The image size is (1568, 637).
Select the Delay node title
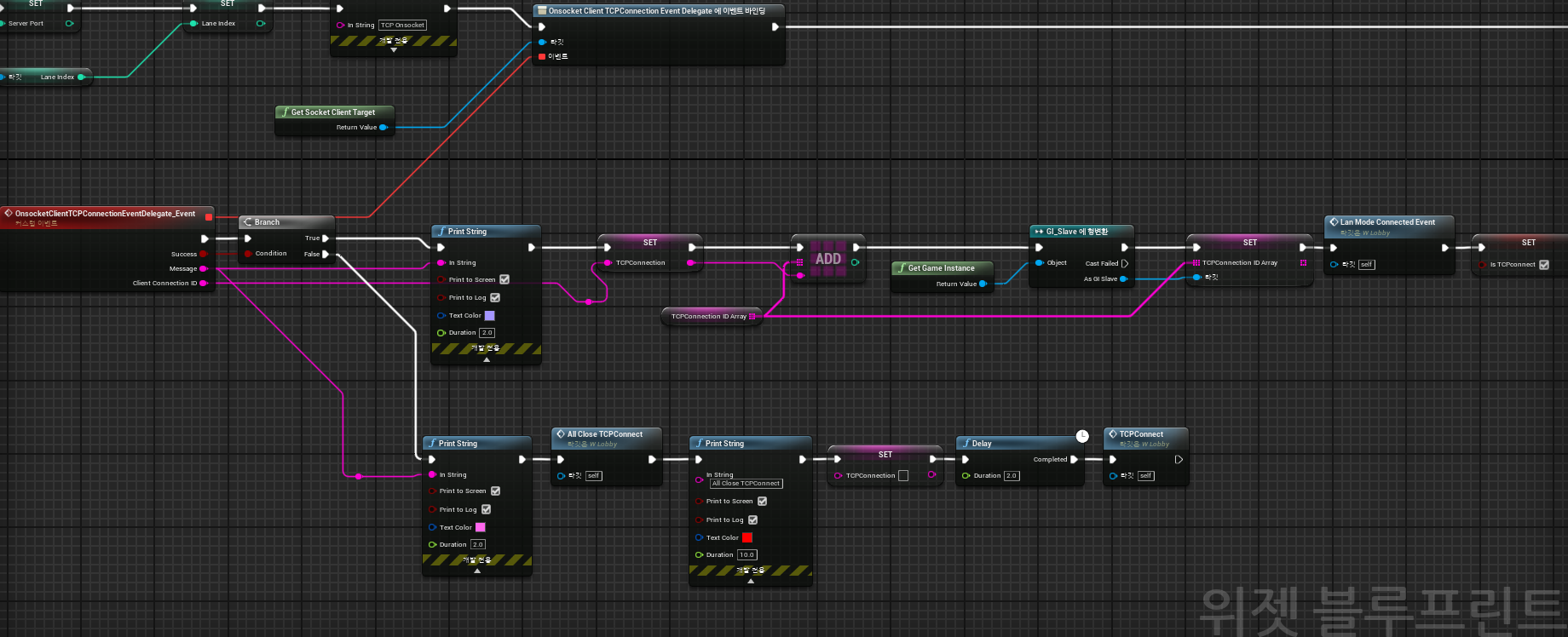point(982,443)
